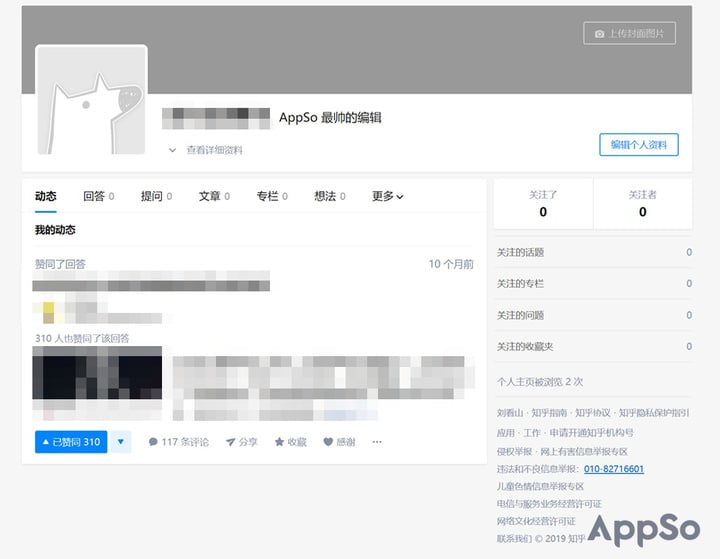Click the 侵权举报 link
This screenshot has height=559, width=720.
[x=514, y=452]
